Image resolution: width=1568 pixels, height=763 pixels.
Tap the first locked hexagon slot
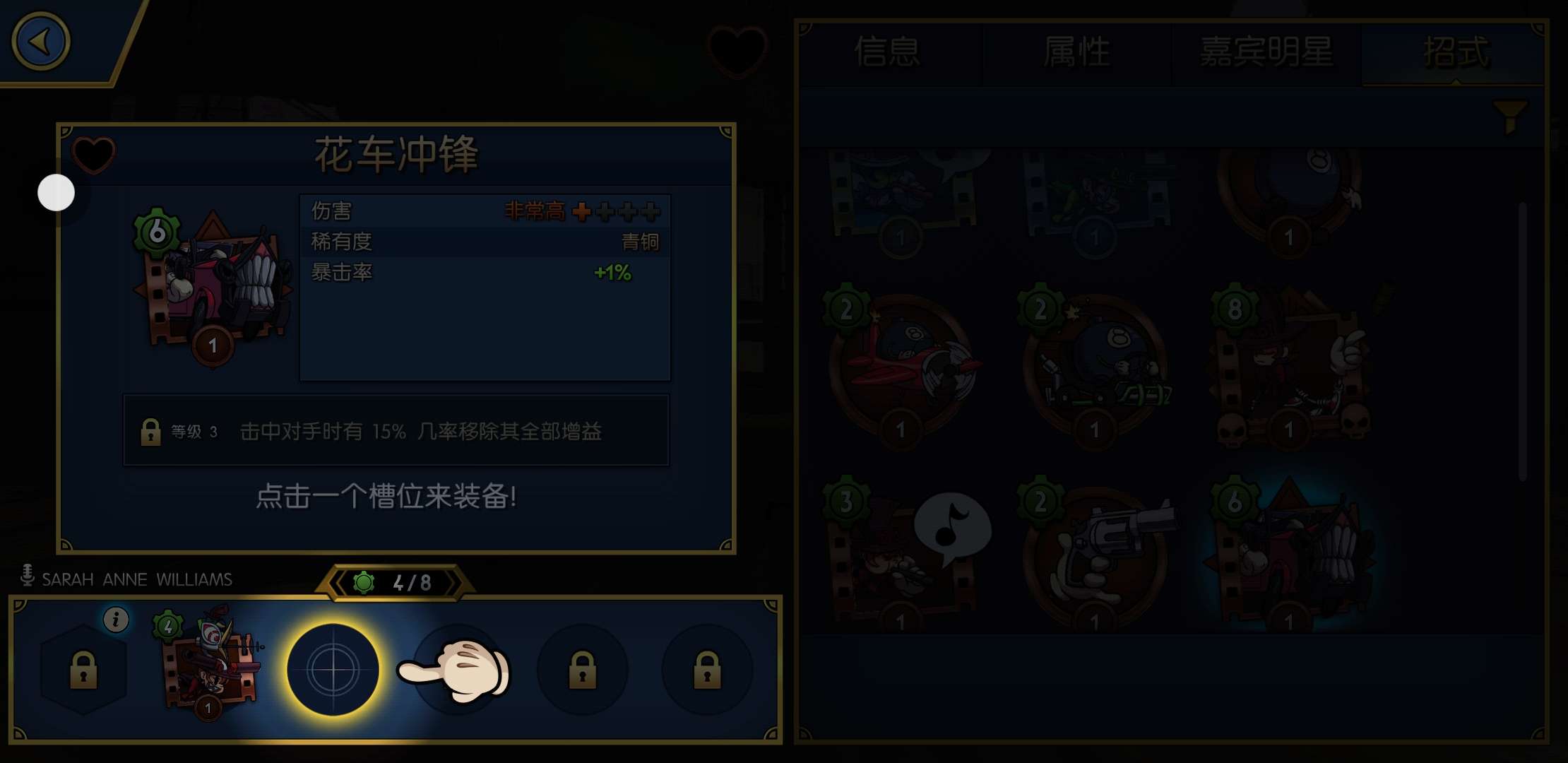[x=83, y=669]
